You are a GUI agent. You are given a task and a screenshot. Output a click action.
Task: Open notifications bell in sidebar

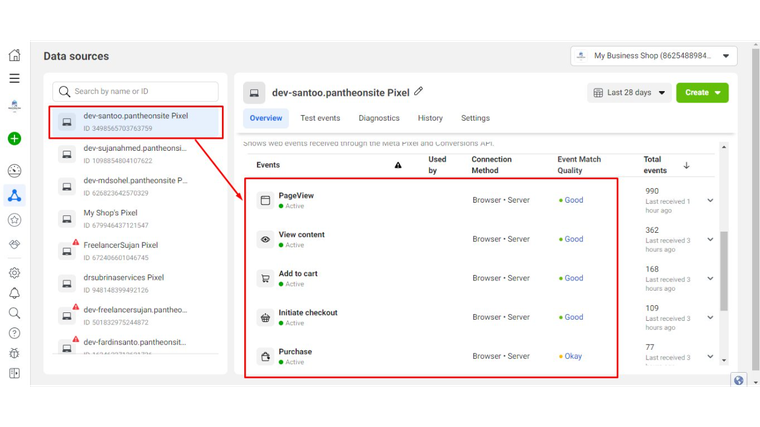point(14,293)
